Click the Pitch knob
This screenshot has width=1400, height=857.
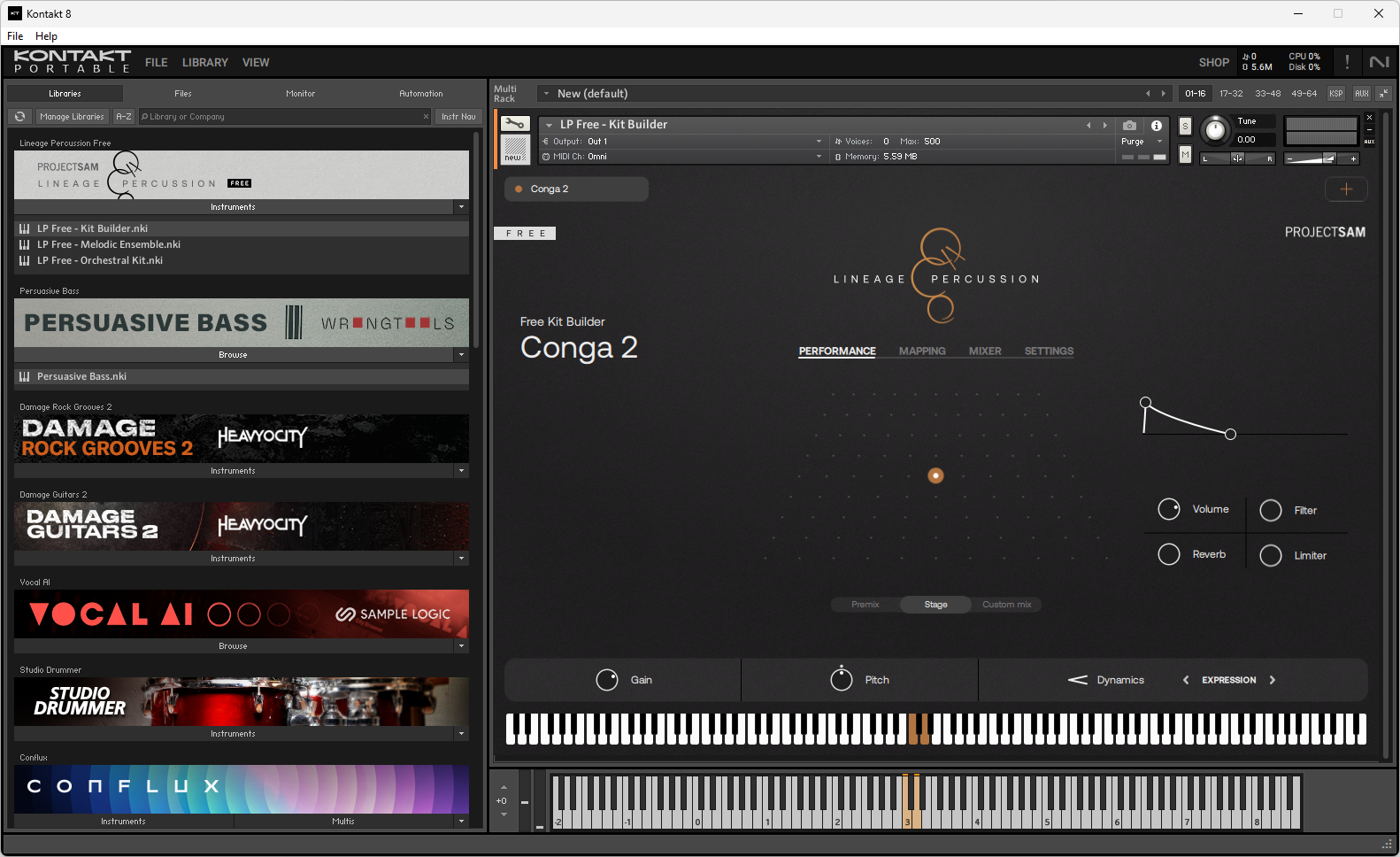[842, 680]
